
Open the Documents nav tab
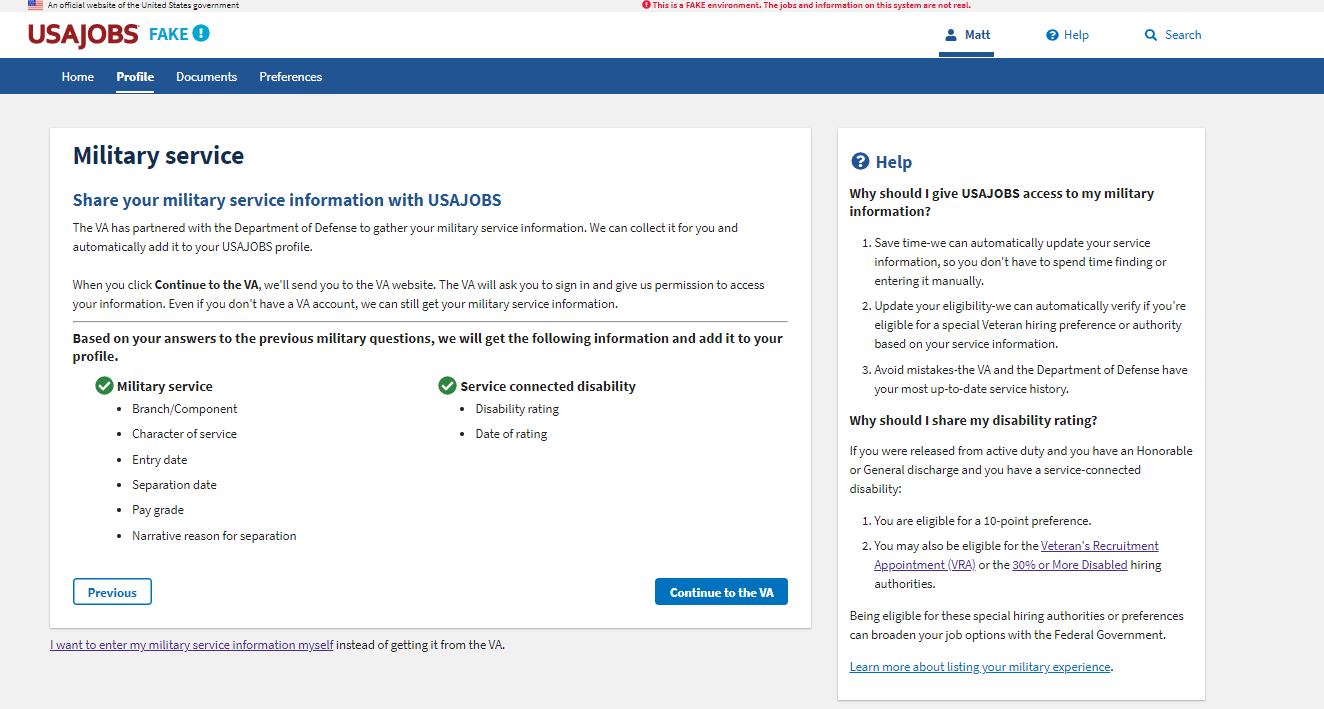click(x=207, y=77)
